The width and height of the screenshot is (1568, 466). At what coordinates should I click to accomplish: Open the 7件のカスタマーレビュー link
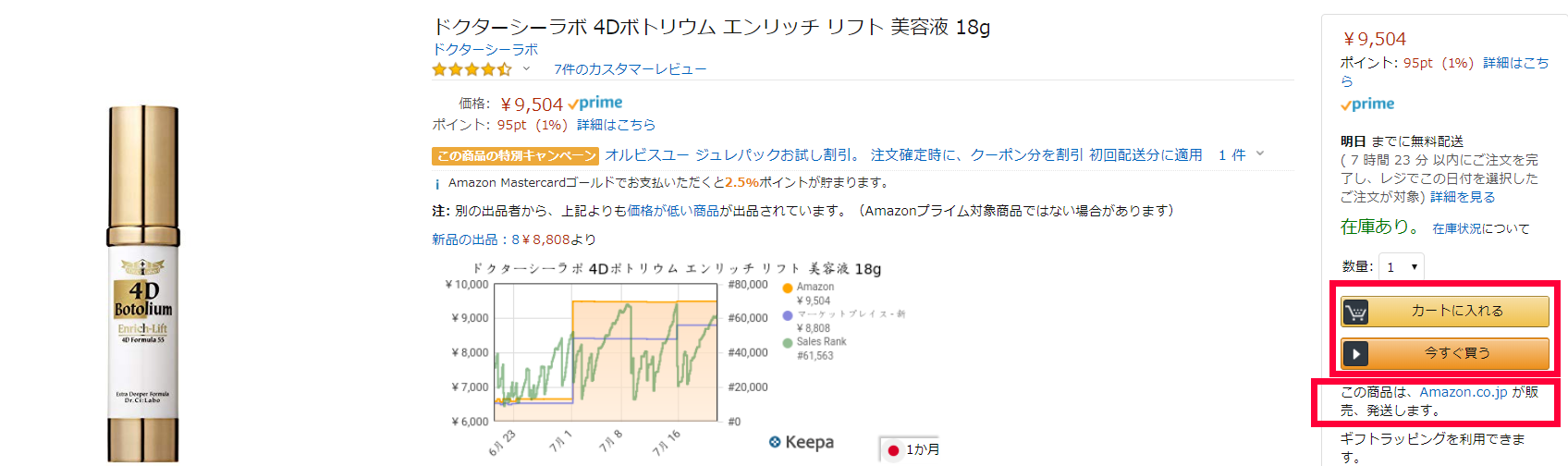(630, 69)
